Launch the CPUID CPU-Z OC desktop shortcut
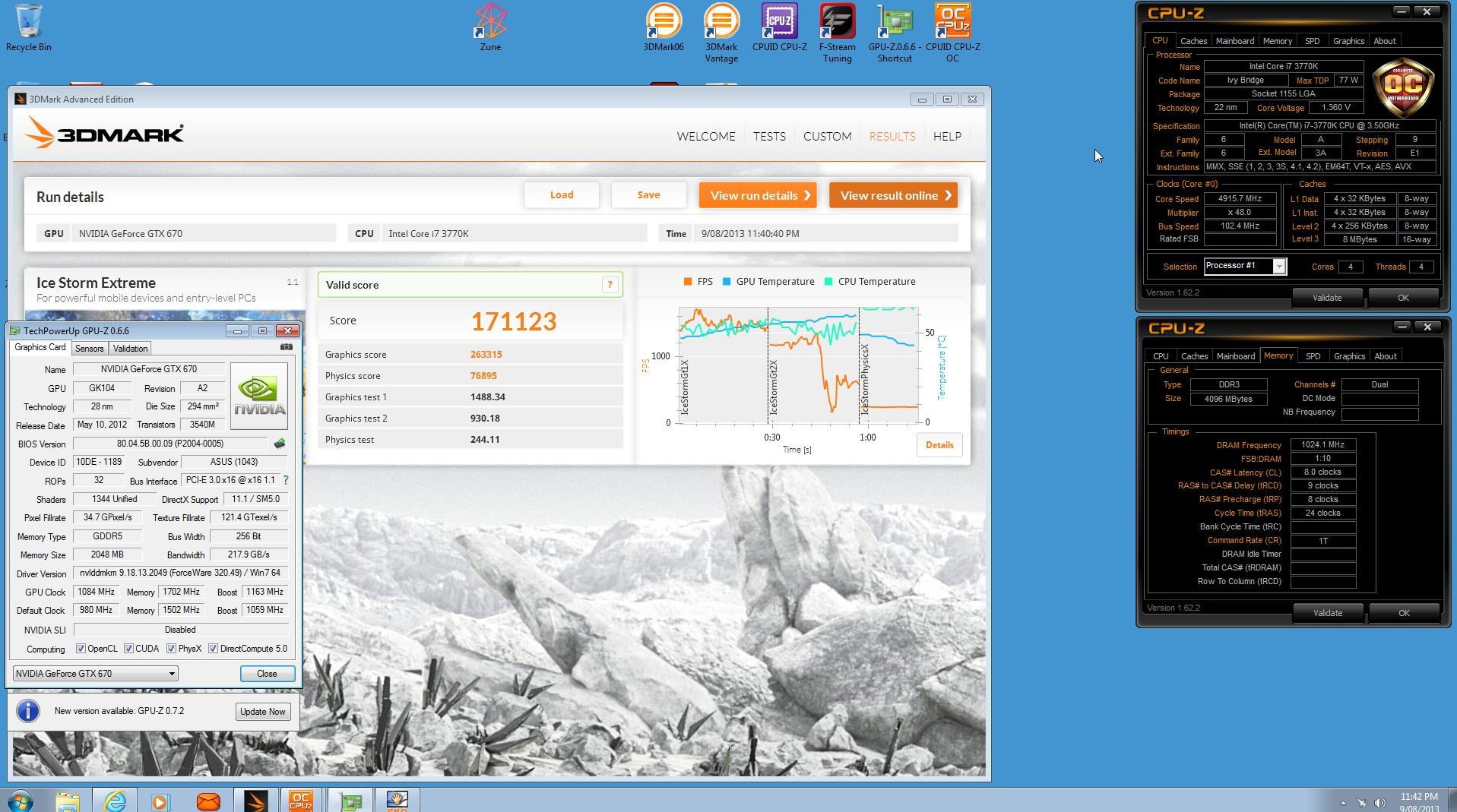The width and height of the screenshot is (1457, 812). [952, 33]
